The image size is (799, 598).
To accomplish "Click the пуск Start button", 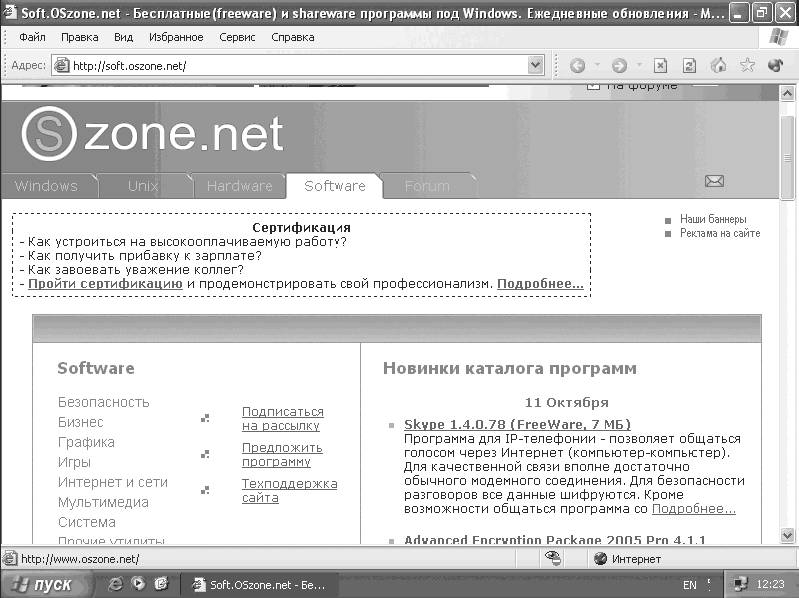I will [45, 584].
